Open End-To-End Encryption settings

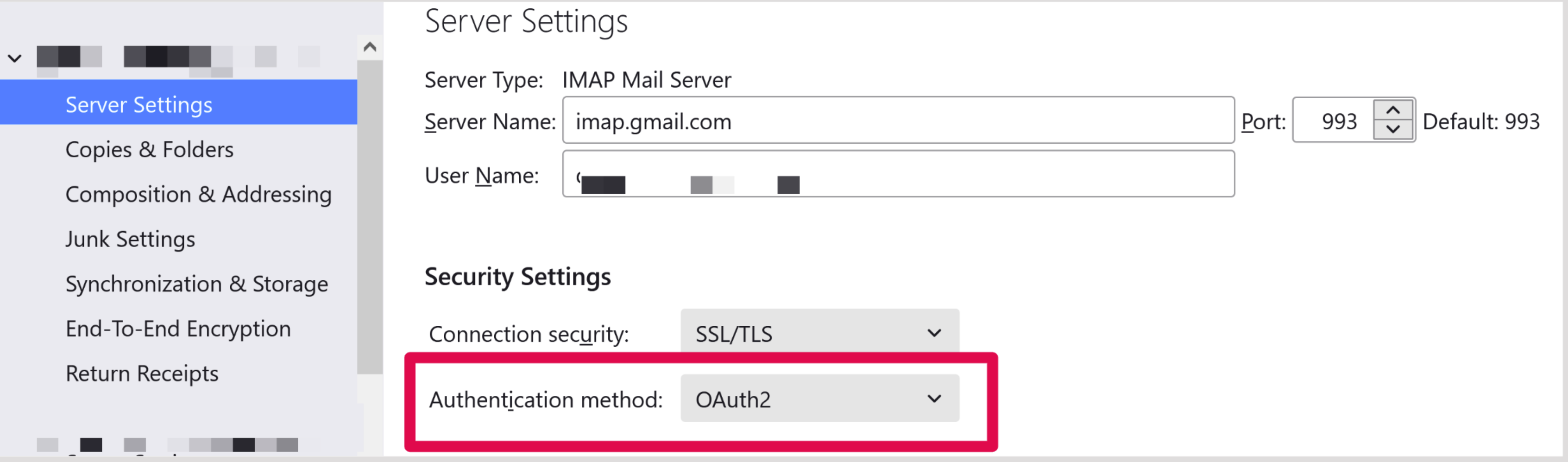tap(178, 329)
